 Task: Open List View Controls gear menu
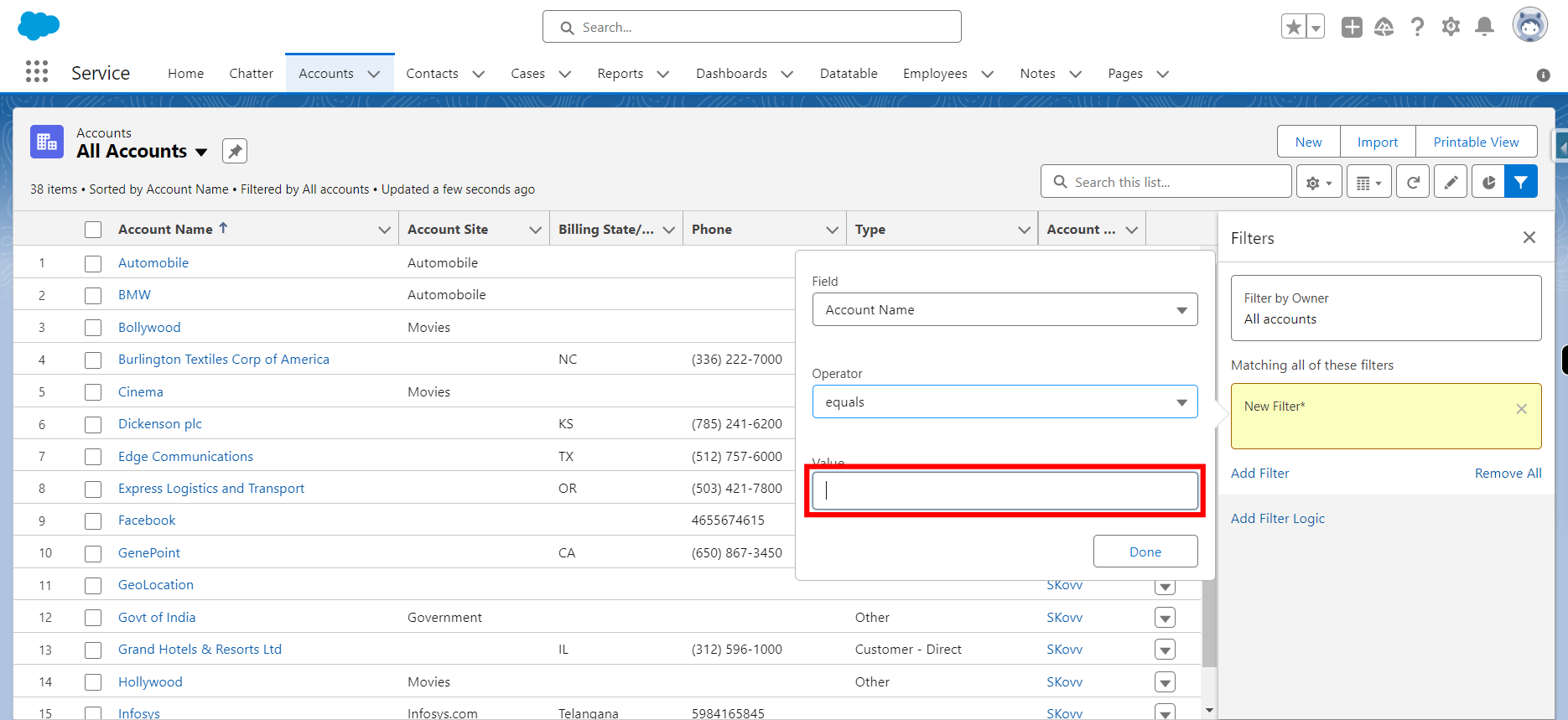click(1319, 182)
